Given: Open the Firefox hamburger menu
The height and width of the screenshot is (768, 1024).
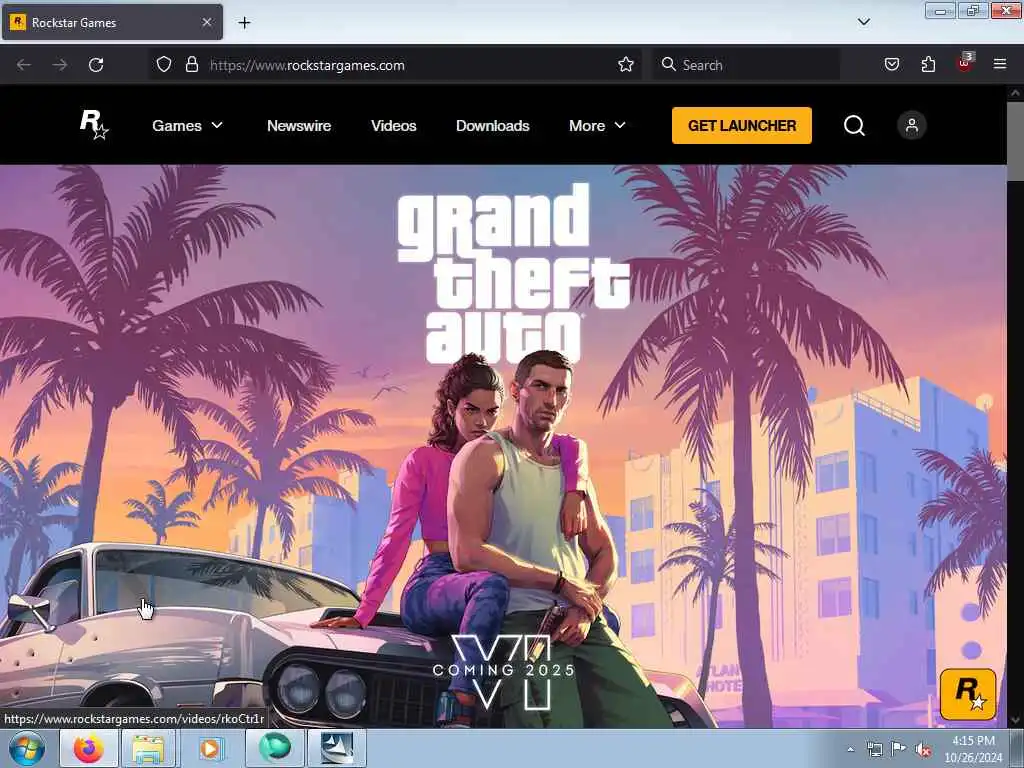Looking at the screenshot, I should pos(1000,64).
